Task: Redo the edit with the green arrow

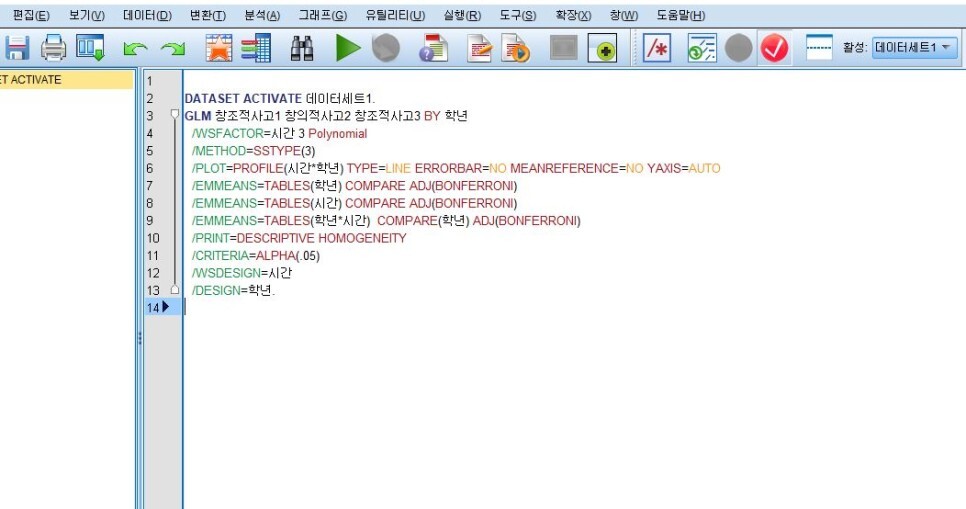Action: [x=173, y=49]
